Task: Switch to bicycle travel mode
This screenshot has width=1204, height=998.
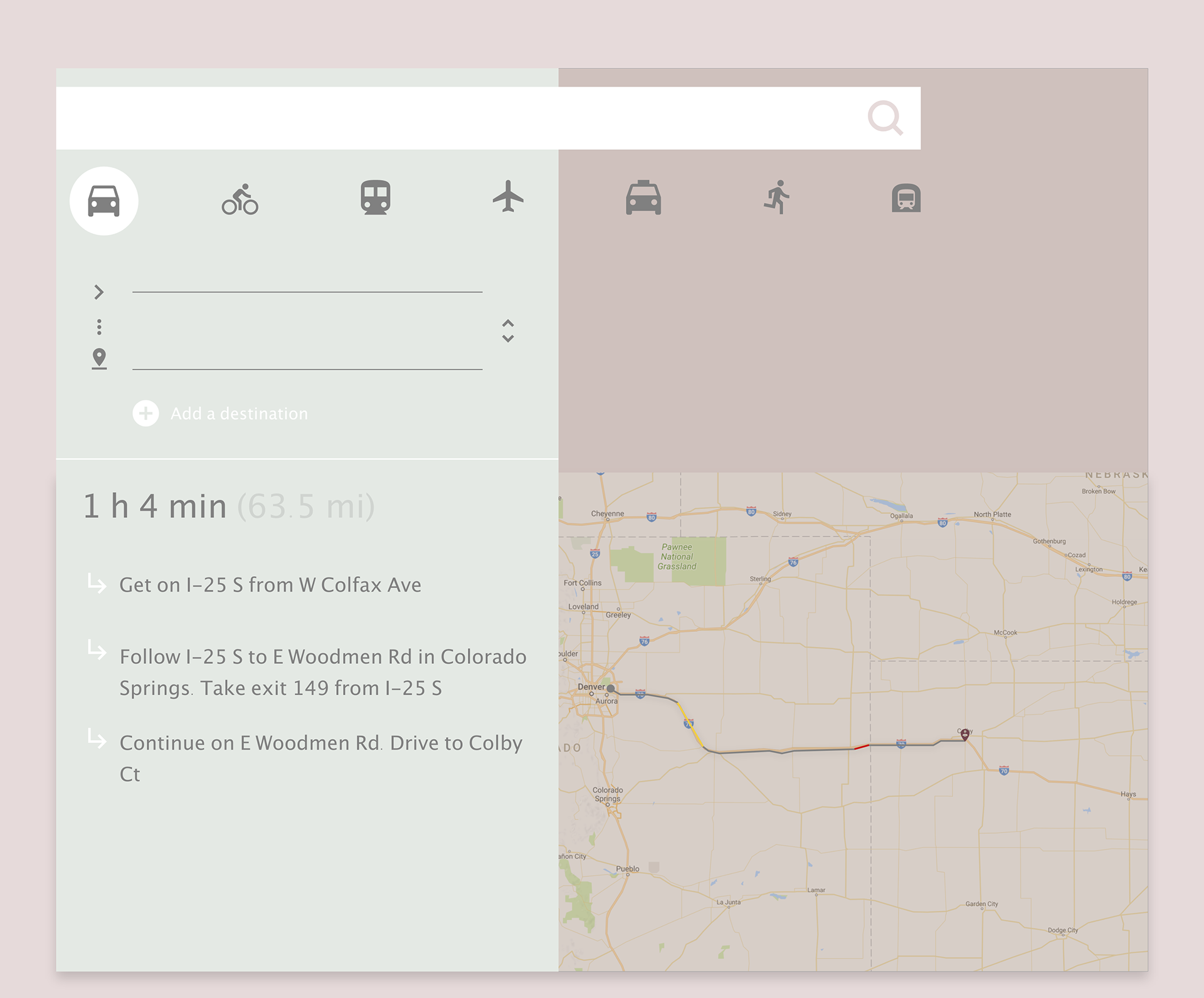Action: [240, 199]
